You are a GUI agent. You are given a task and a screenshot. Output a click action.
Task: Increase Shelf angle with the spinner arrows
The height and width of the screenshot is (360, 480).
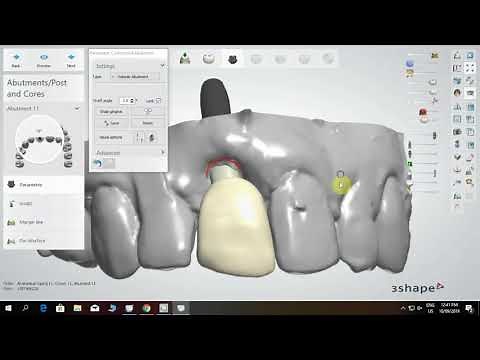tap(132, 100)
